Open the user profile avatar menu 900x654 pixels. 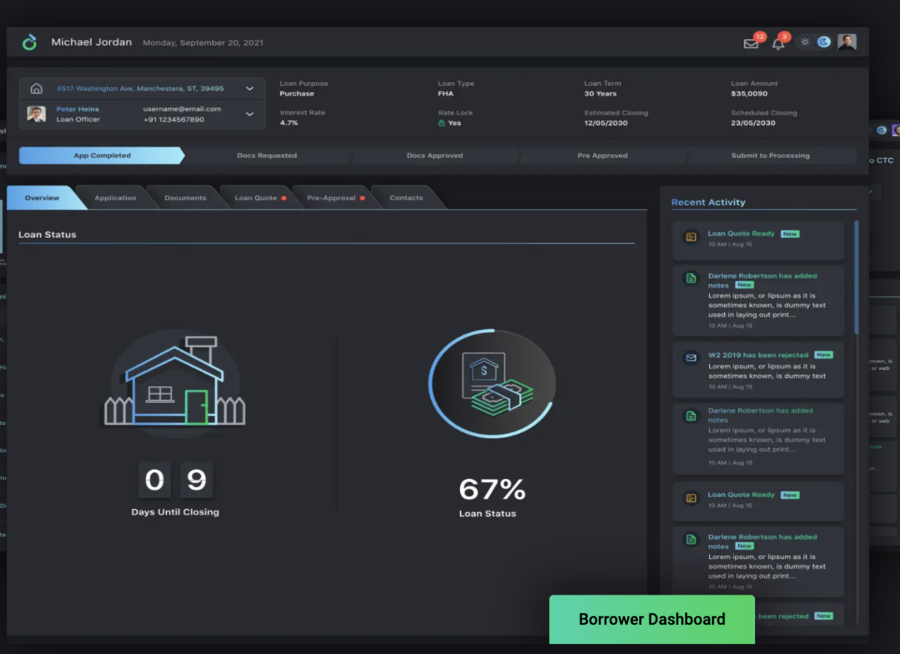(847, 42)
